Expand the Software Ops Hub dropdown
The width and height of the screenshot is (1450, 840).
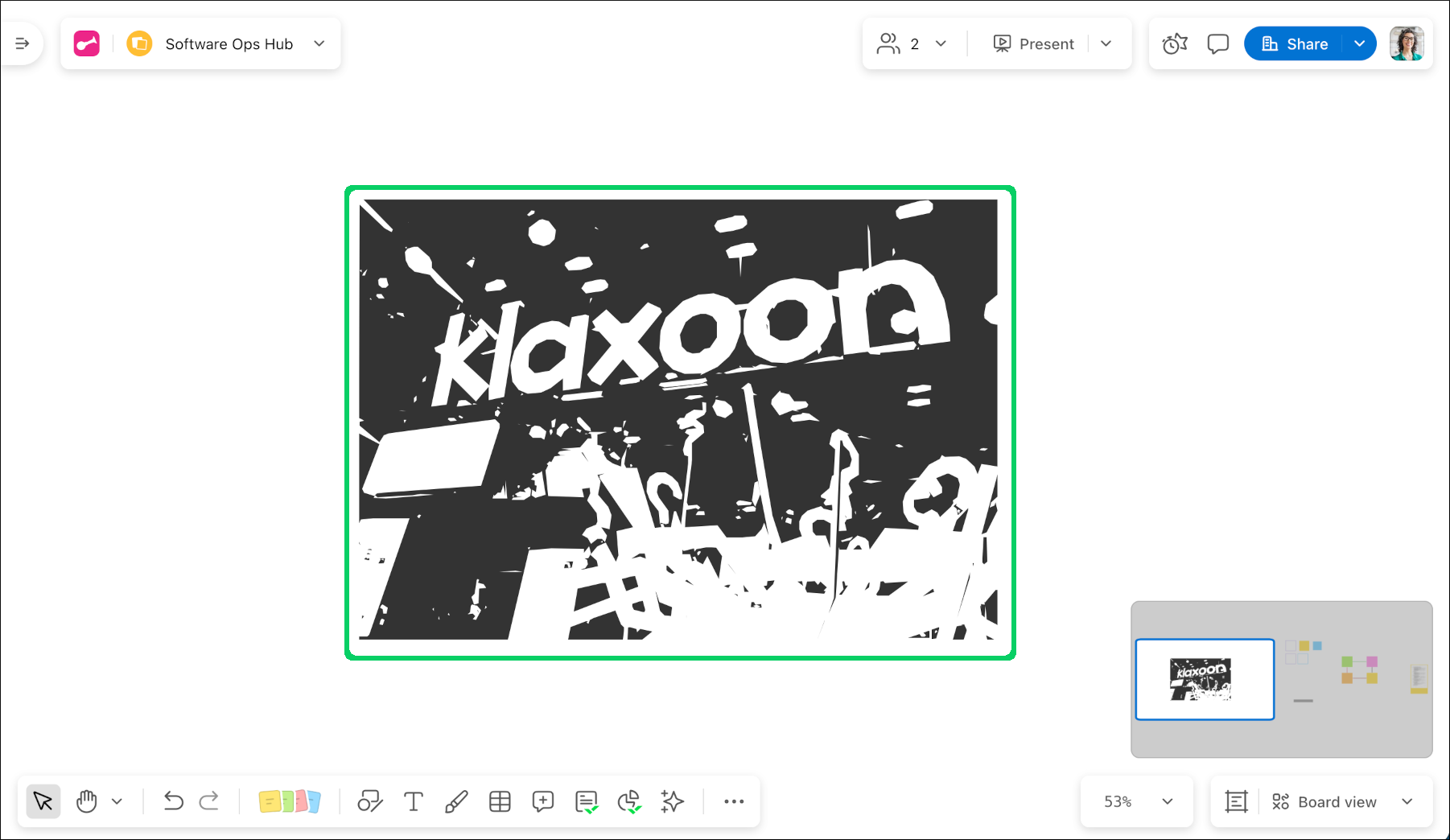tap(319, 43)
